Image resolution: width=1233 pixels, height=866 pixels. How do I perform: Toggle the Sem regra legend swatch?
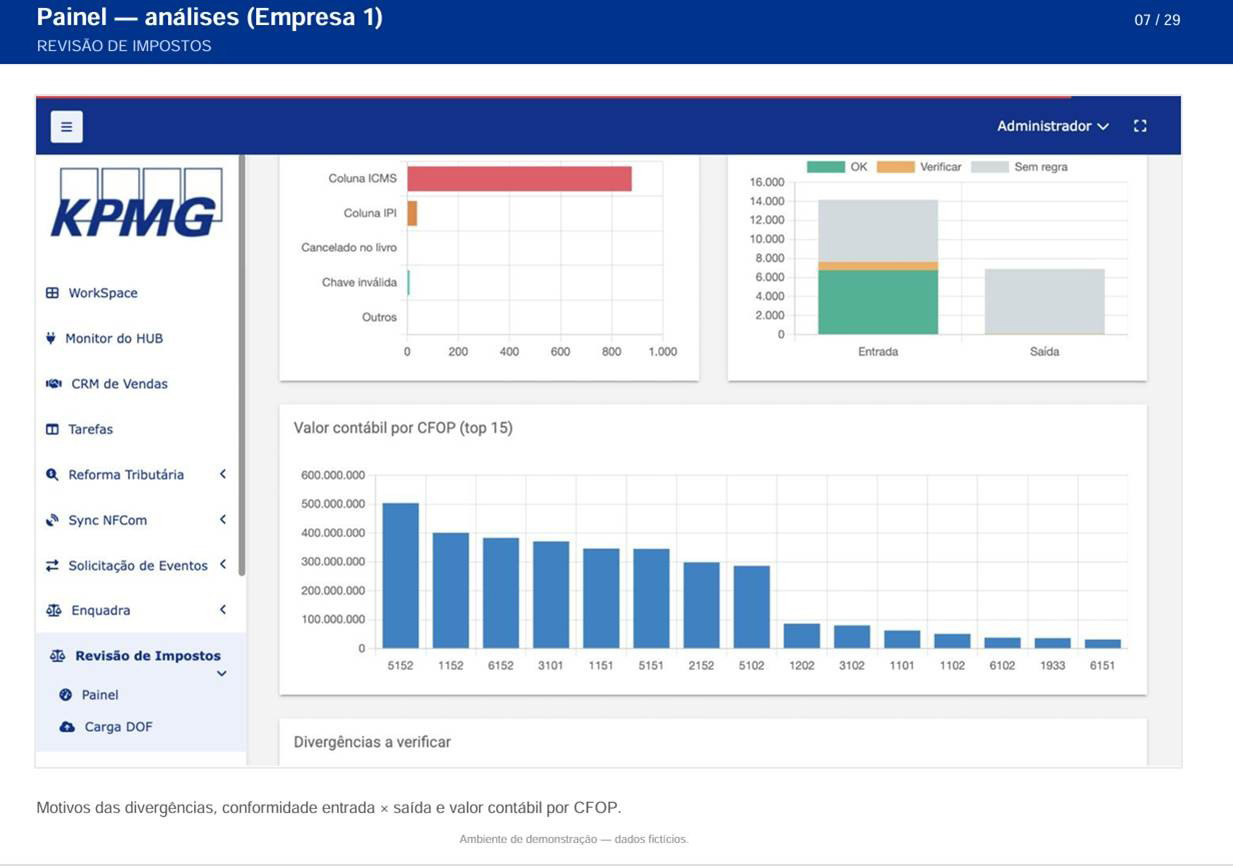989,167
